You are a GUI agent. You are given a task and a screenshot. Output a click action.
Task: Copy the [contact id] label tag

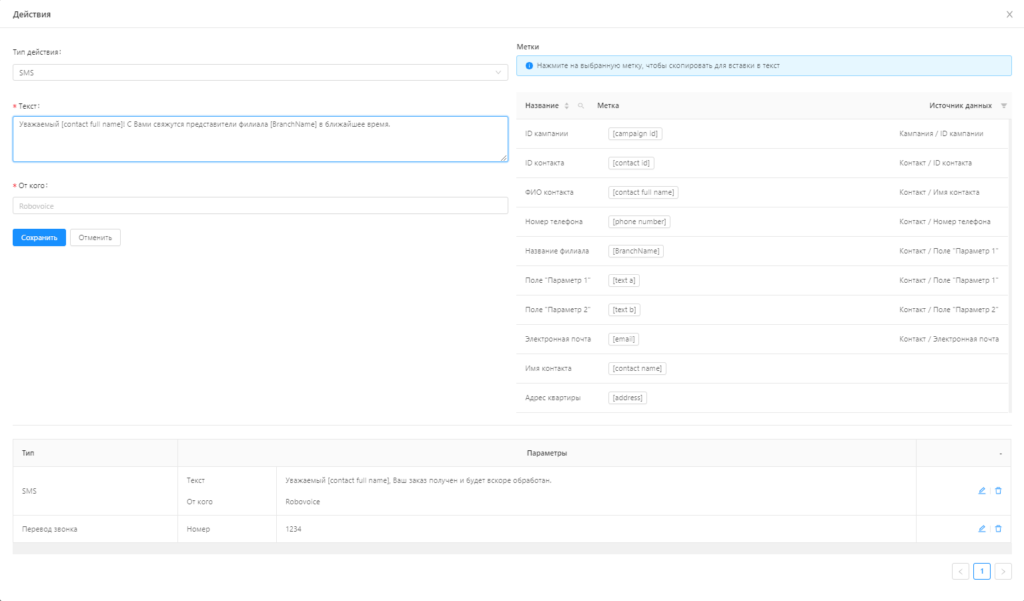[x=631, y=163]
